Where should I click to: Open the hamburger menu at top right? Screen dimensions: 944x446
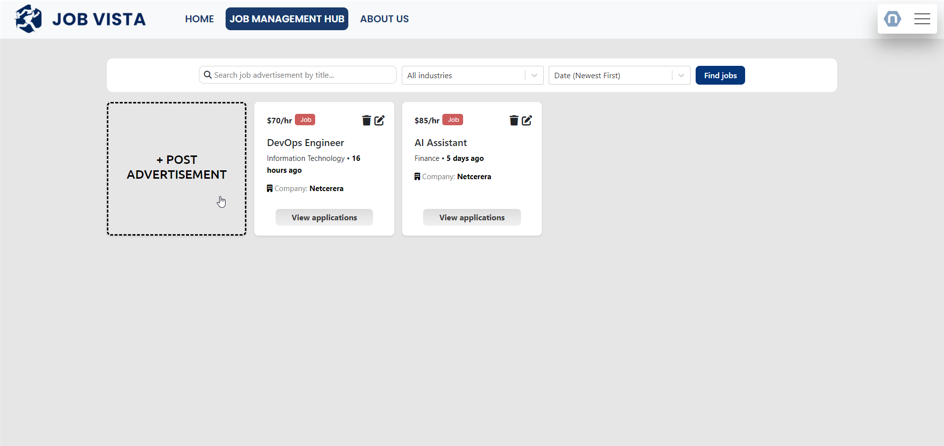click(922, 19)
